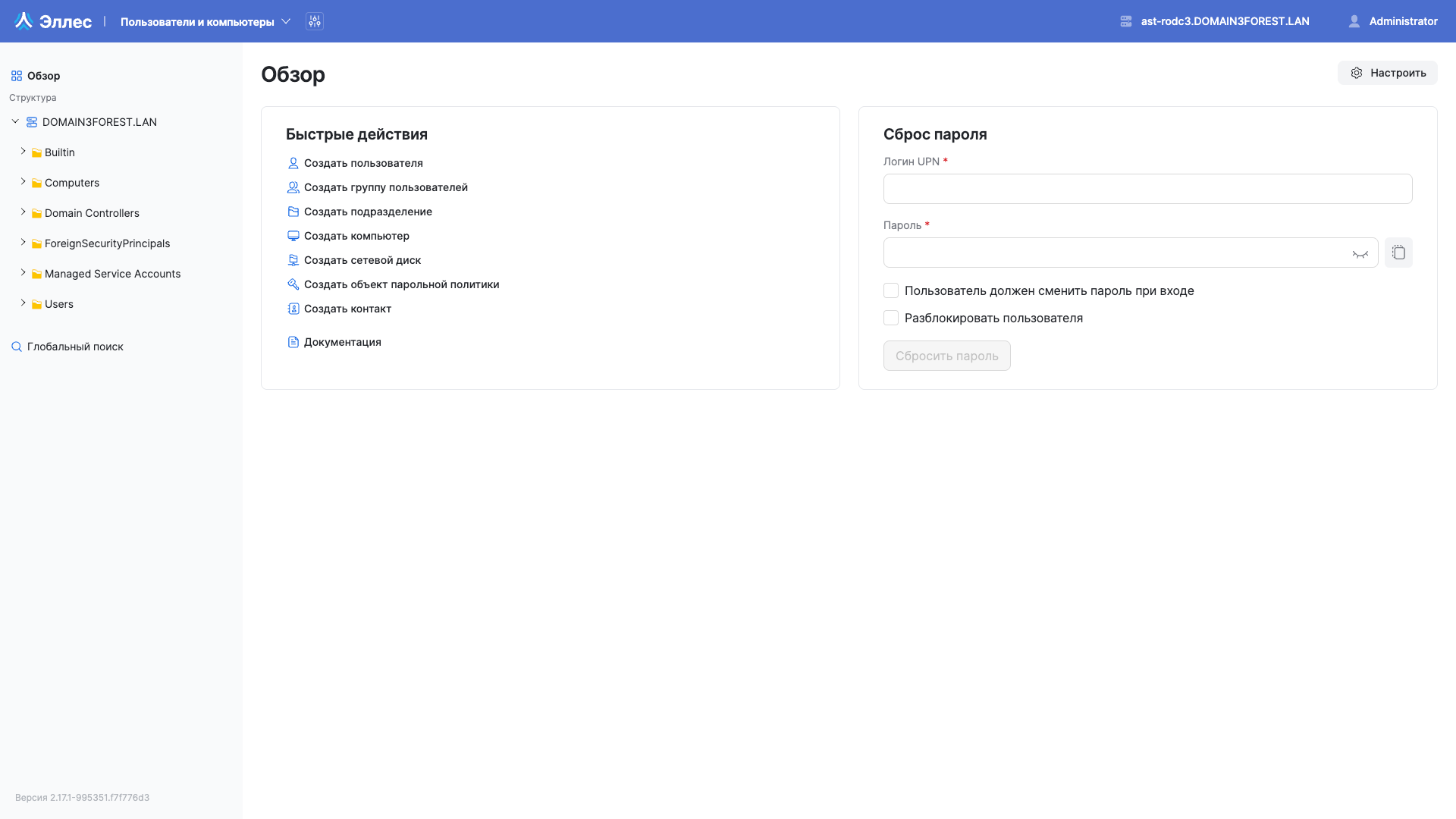Click the Глобальный поиск magnifier icon
The width and height of the screenshot is (1456, 819).
click(17, 347)
